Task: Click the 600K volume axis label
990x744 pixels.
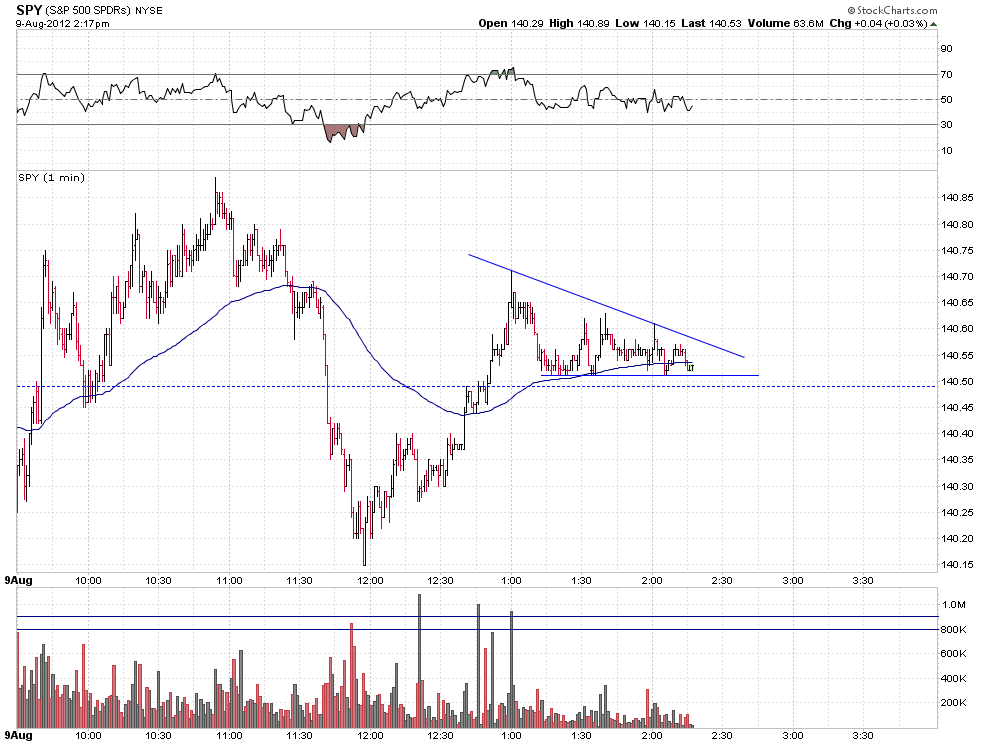Action: tap(953, 654)
